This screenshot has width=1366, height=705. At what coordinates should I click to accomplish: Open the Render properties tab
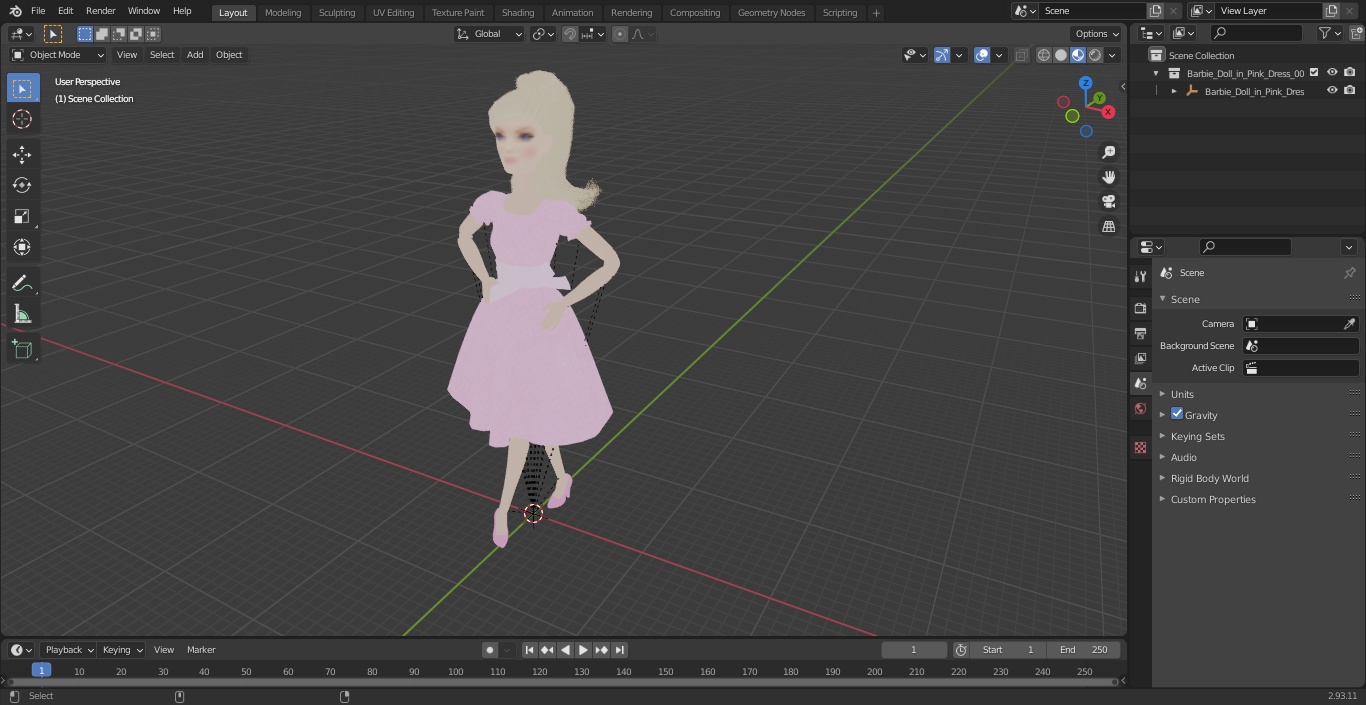tap(1140, 308)
